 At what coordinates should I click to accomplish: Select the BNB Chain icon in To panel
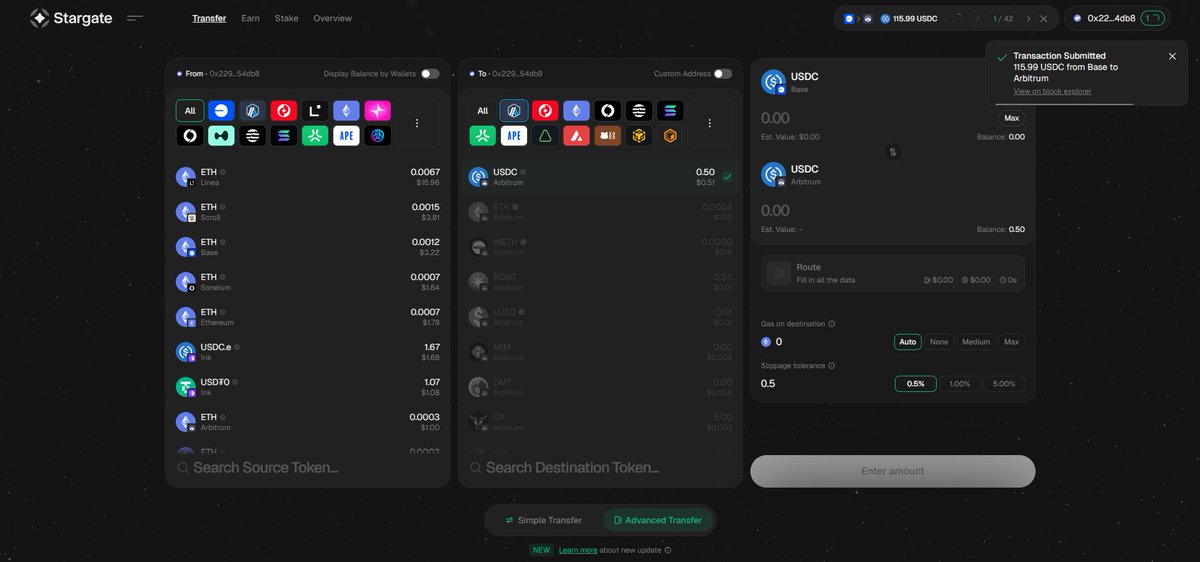tap(639, 135)
